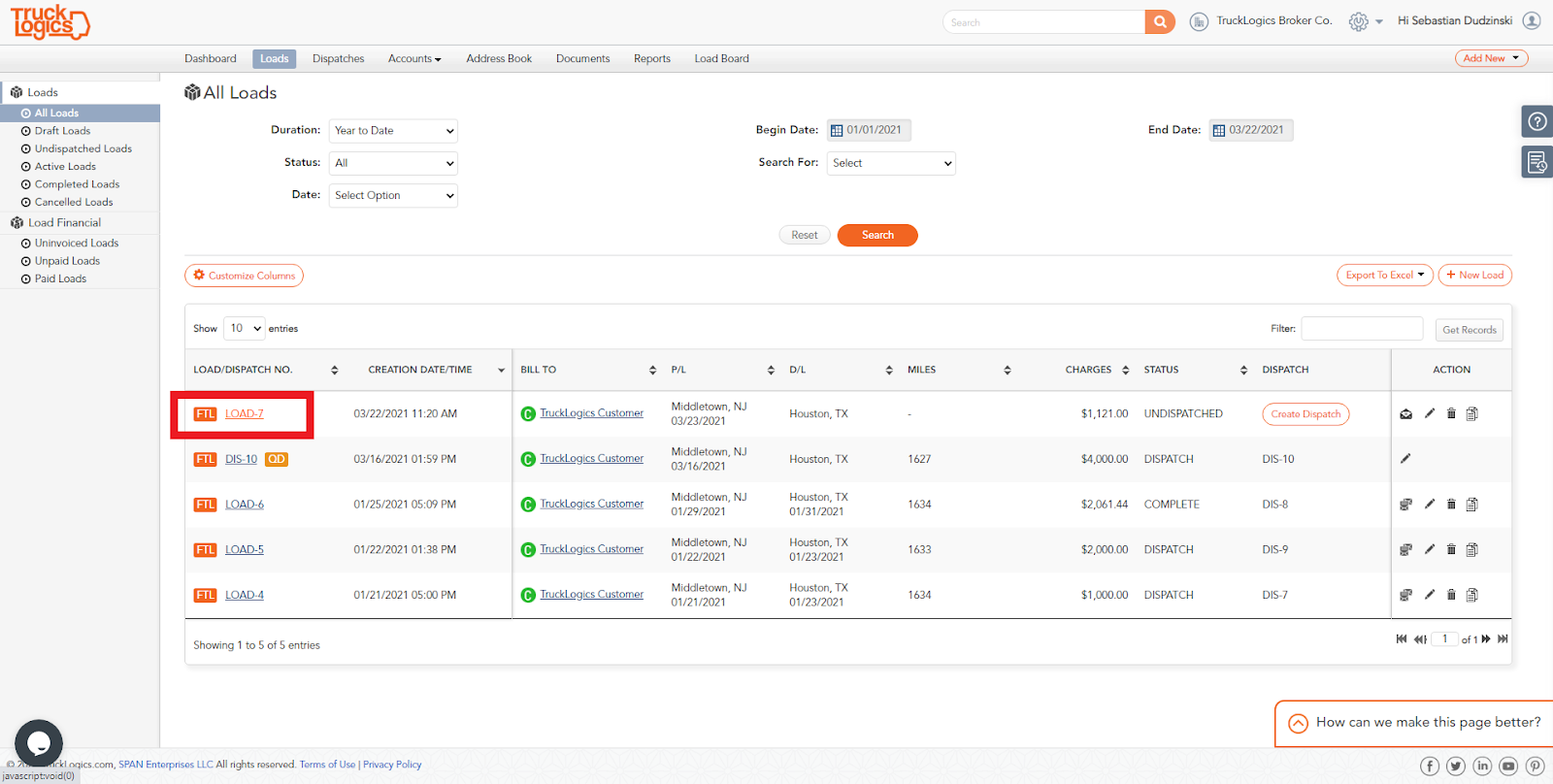Open the Privacy Policy link
This screenshot has width=1553, height=784.
(x=392, y=765)
